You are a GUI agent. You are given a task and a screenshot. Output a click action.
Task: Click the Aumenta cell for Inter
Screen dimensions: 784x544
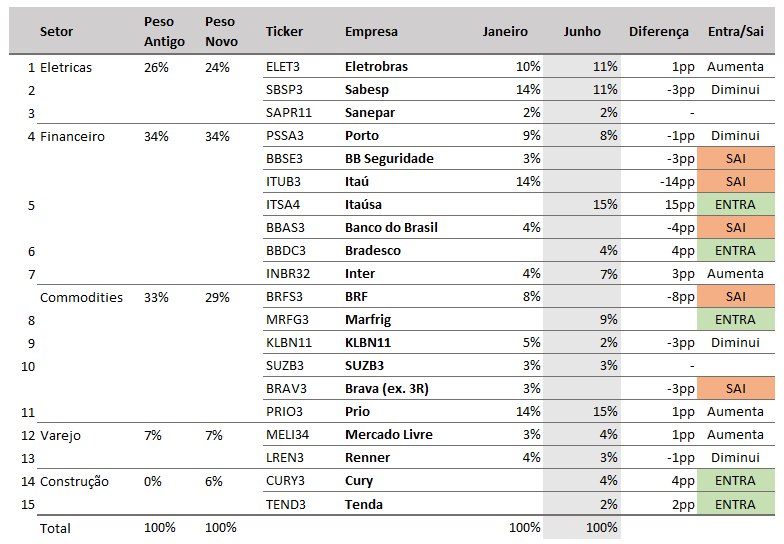[x=735, y=274]
